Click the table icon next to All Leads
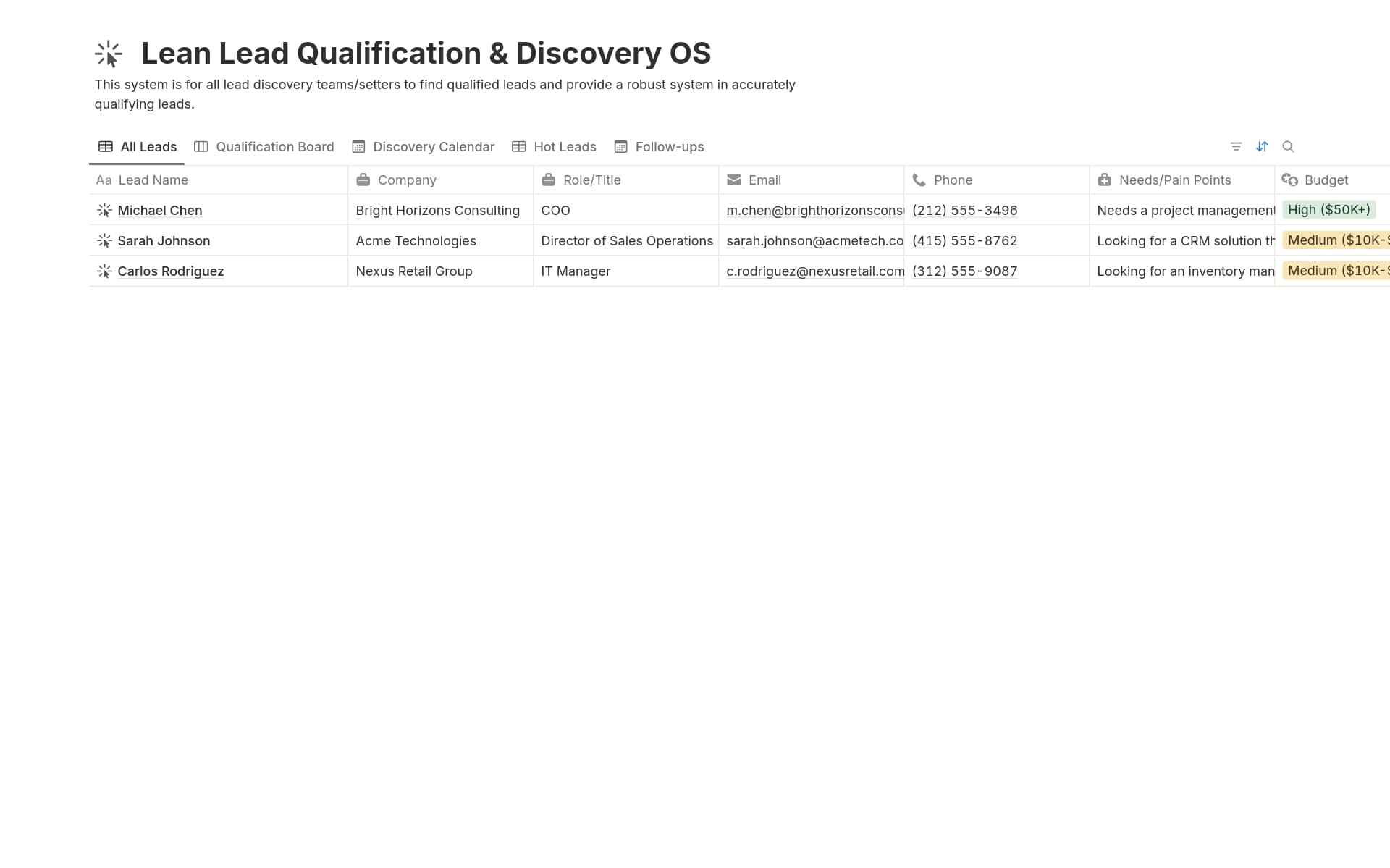 [x=106, y=146]
